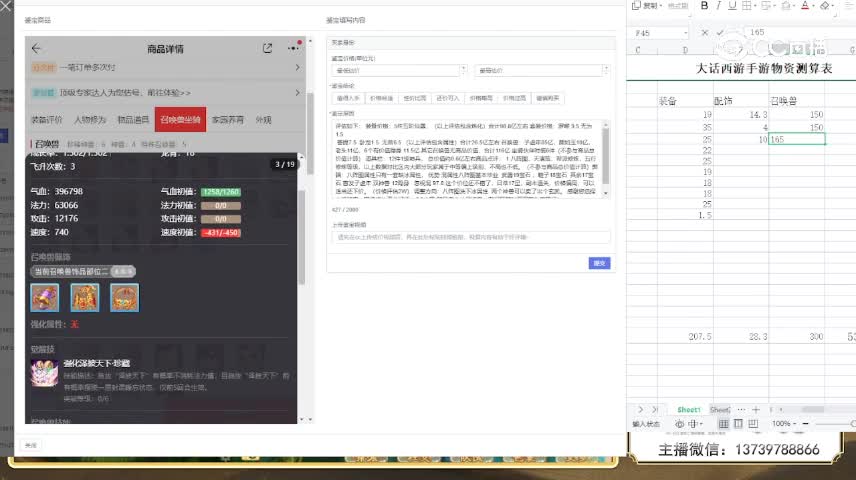
Task: Close the overlay with top-left X
Action: point(5,7)
